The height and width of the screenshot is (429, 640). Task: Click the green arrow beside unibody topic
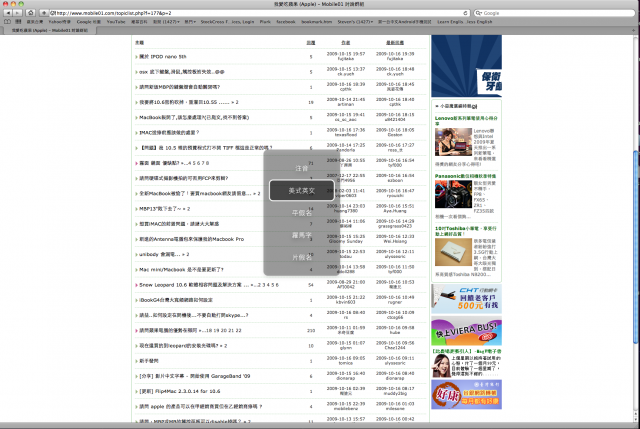(x=136, y=254)
